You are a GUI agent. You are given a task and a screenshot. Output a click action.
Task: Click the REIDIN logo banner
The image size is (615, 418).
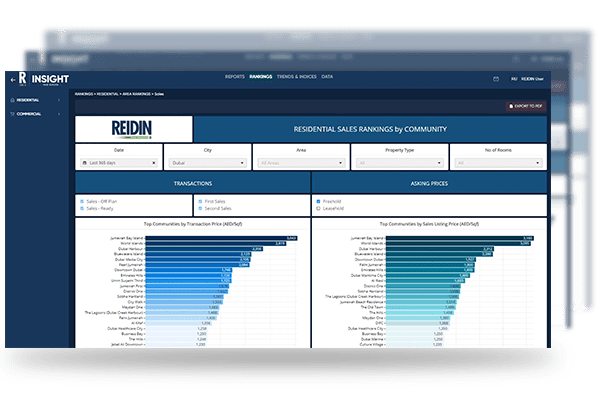[134, 129]
